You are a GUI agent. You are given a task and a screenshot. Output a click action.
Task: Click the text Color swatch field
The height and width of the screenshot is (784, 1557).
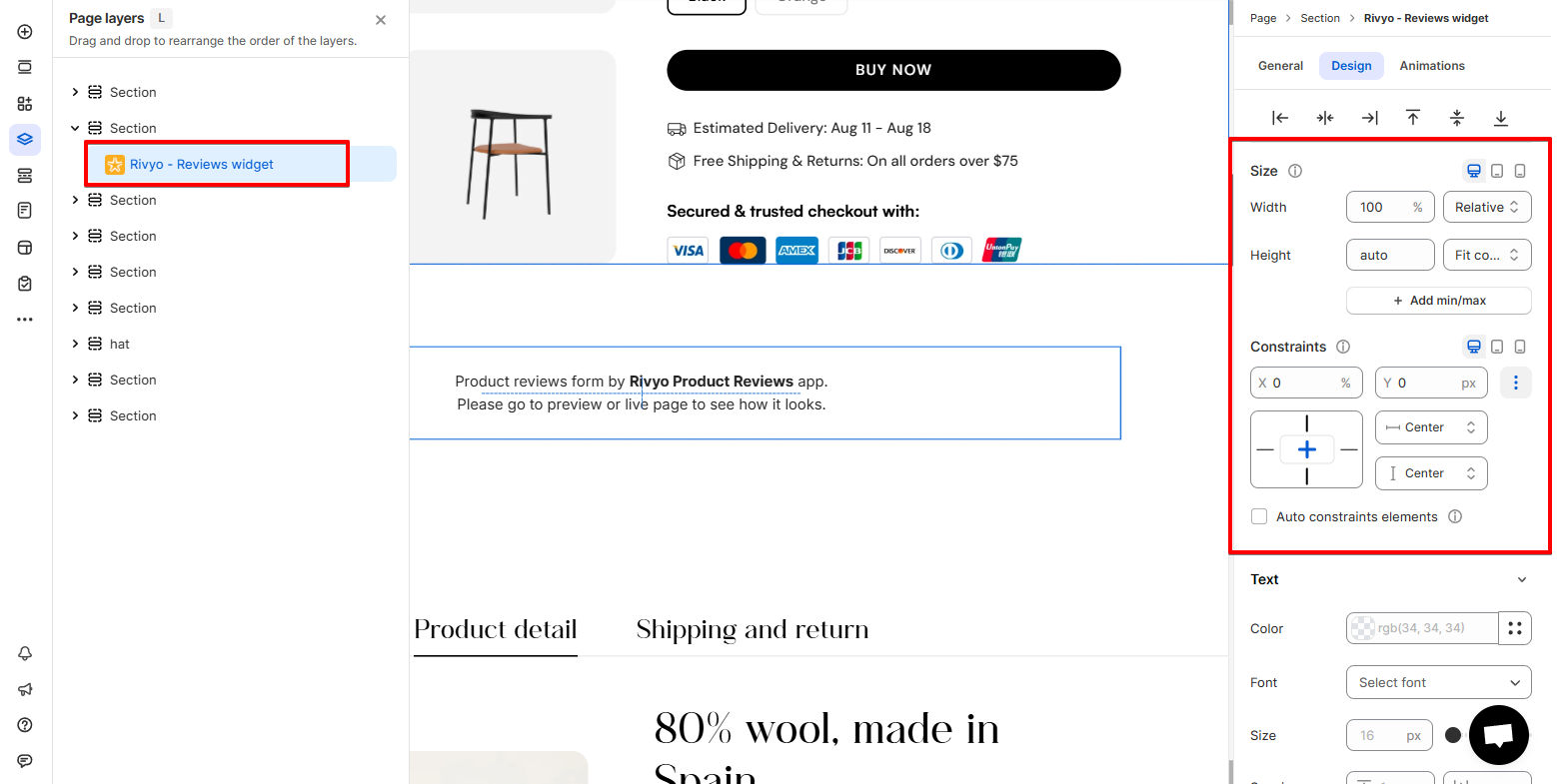point(1421,628)
